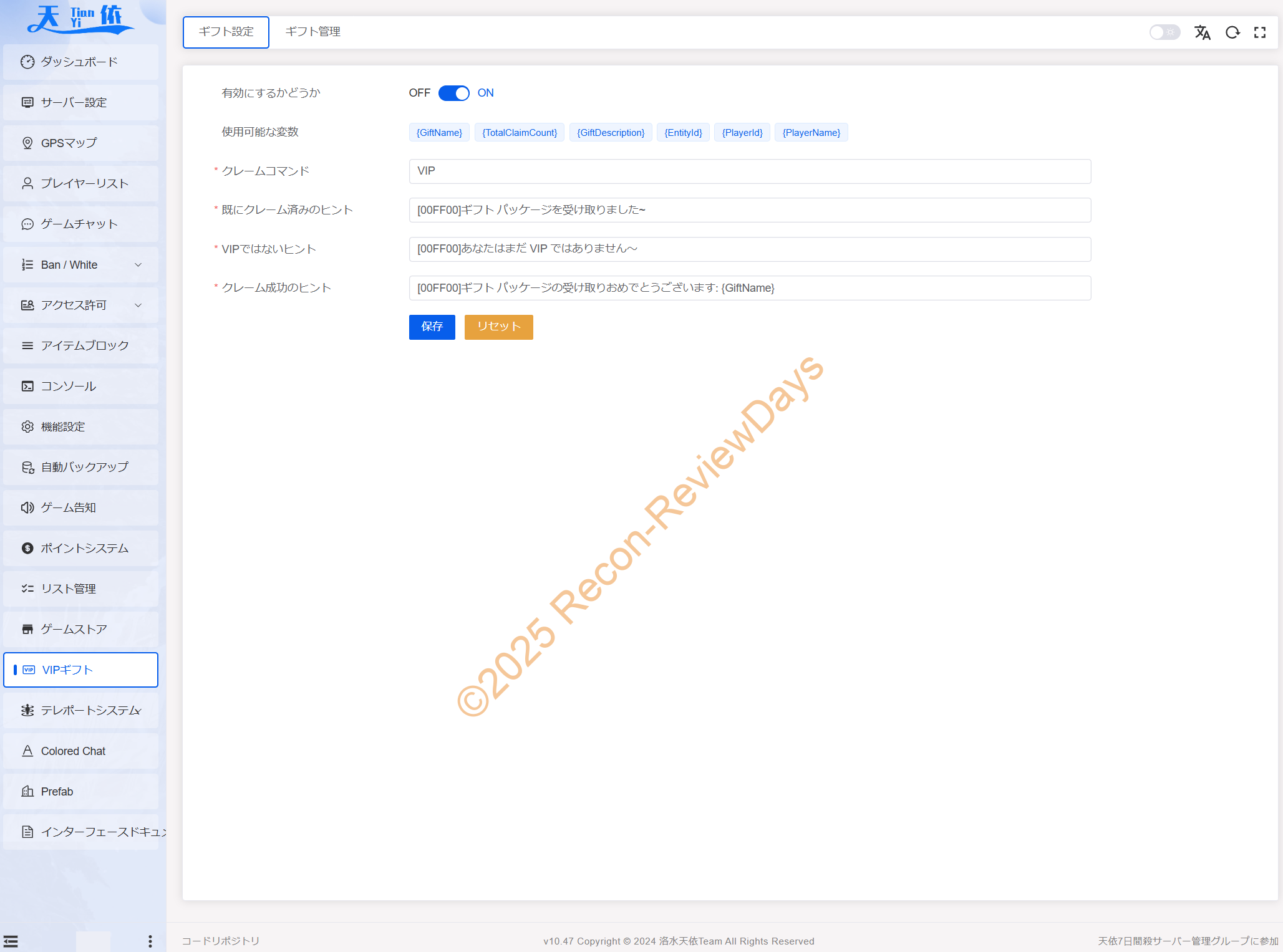Open the ゲームストア sidebar item

click(x=80, y=629)
